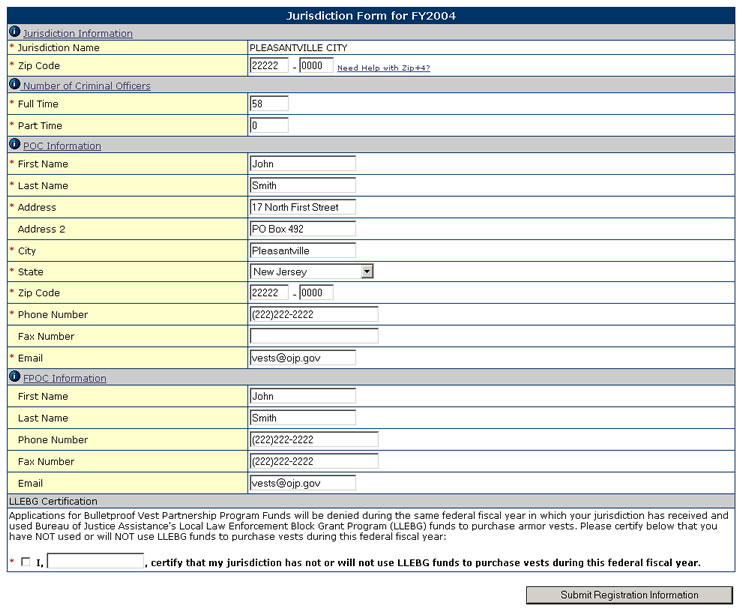Screen dimensions: 743x612
Task: Open the FPOC Information section link
Action: [64, 379]
